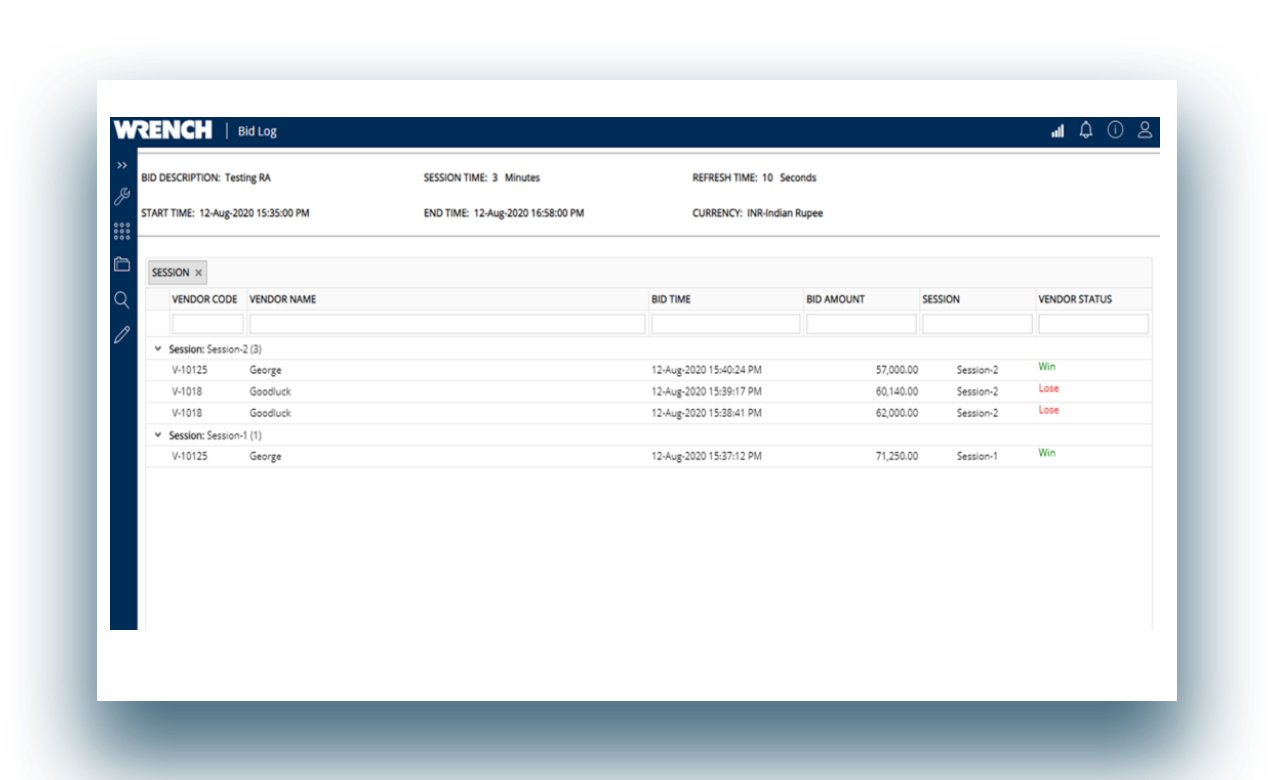The width and height of the screenshot is (1273, 780).
Task: Open the info icon in the top bar
Action: tap(1116, 130)
